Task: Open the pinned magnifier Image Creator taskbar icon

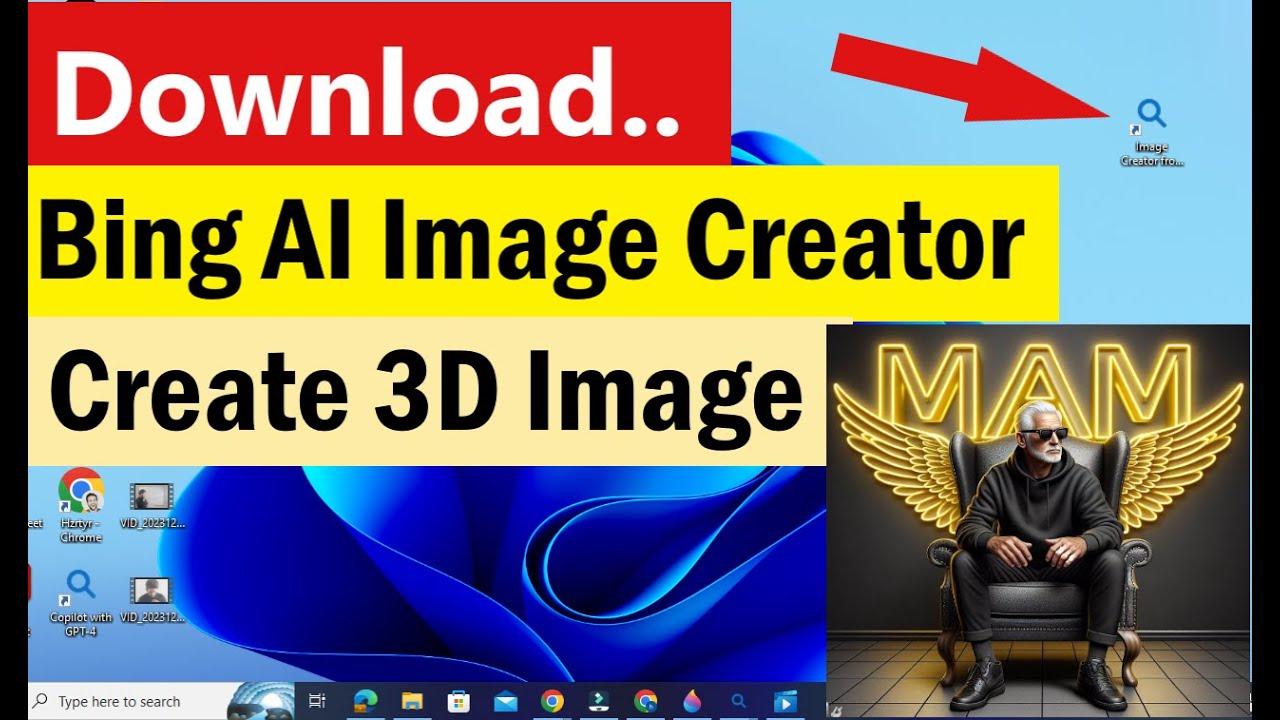Action: point(739,701)
